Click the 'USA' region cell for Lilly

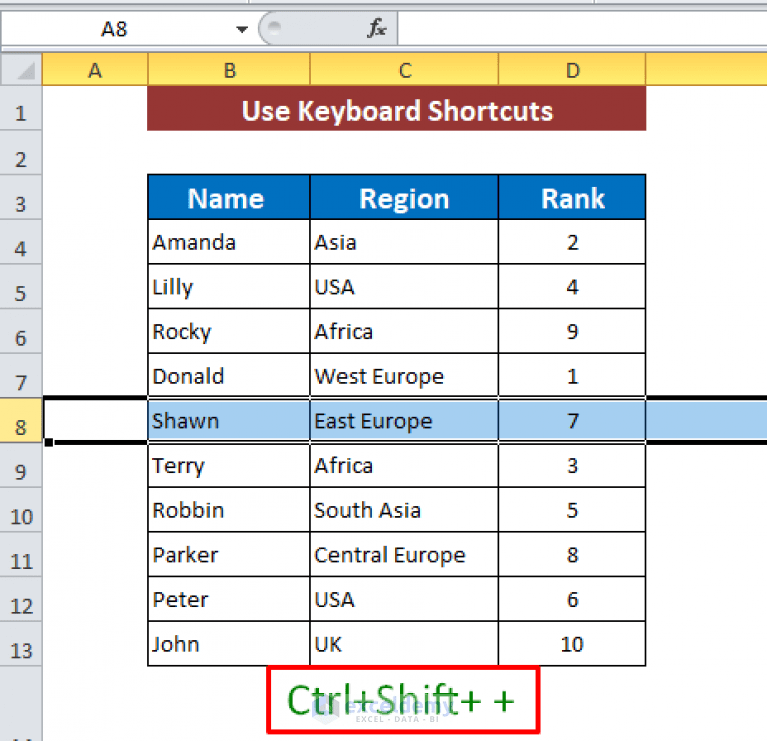pyautogui.click(x=404, y=287)
